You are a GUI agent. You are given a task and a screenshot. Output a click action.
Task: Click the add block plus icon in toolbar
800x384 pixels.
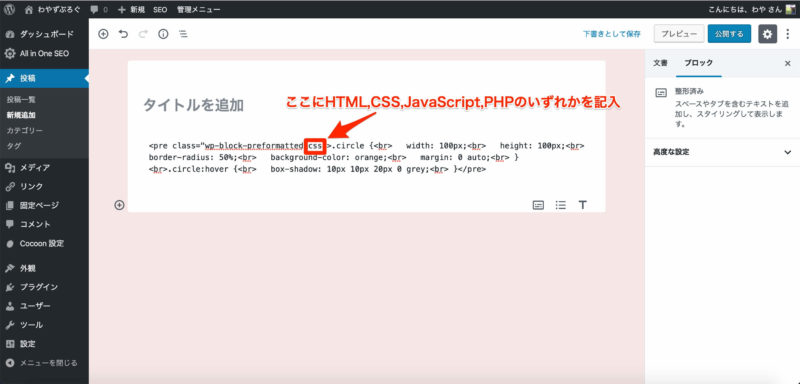pos(104,34)
